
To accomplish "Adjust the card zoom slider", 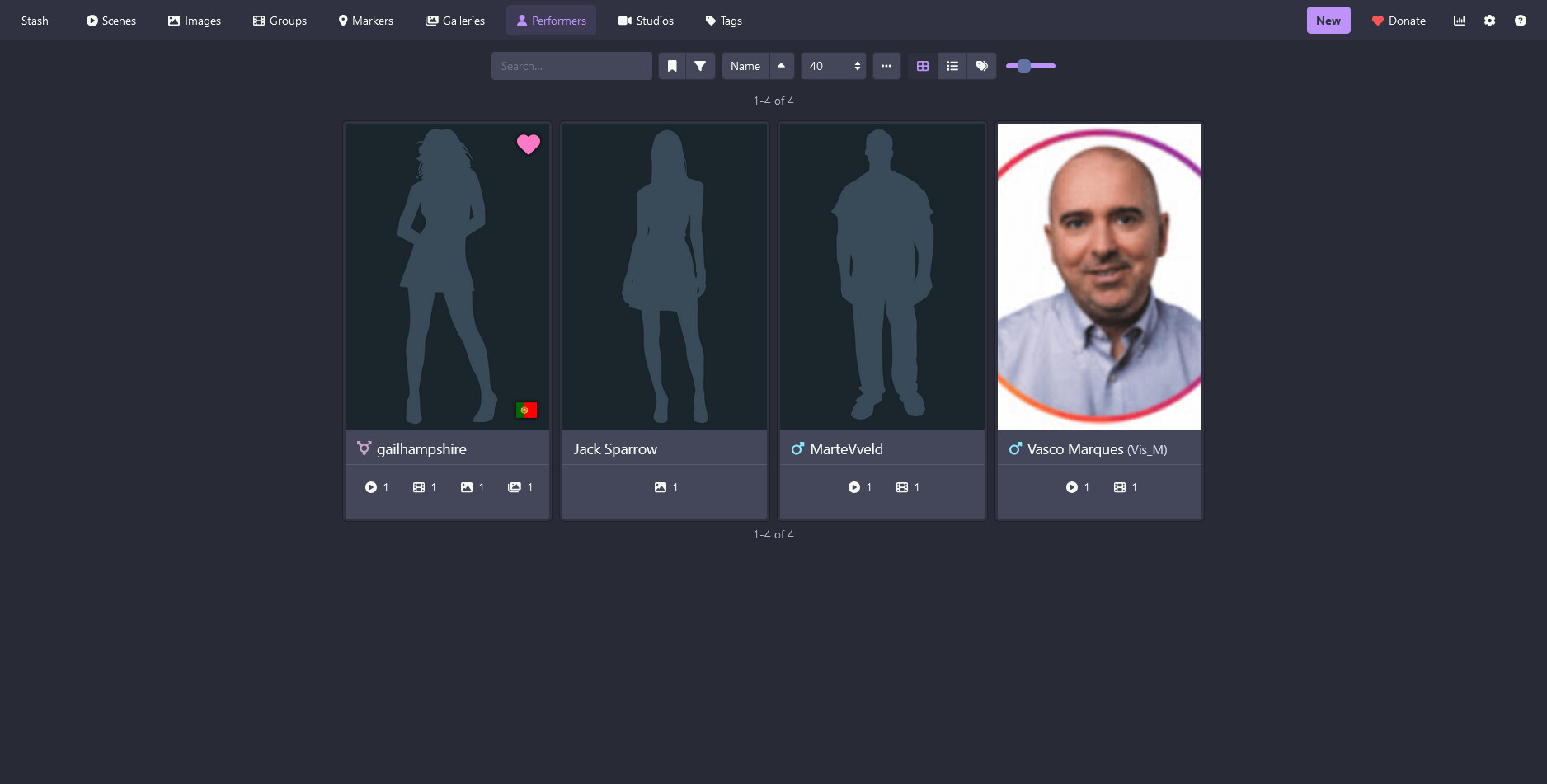I will [1024, 66].
